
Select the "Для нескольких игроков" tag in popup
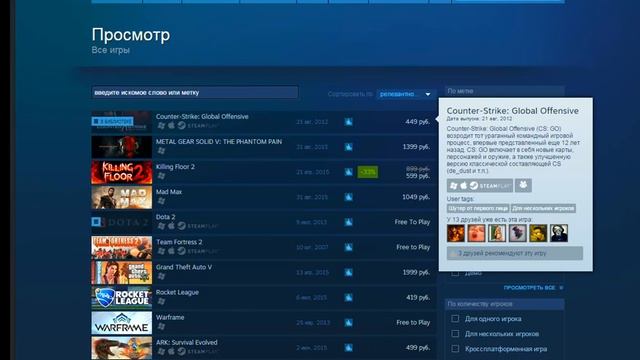tap(543, 208)
